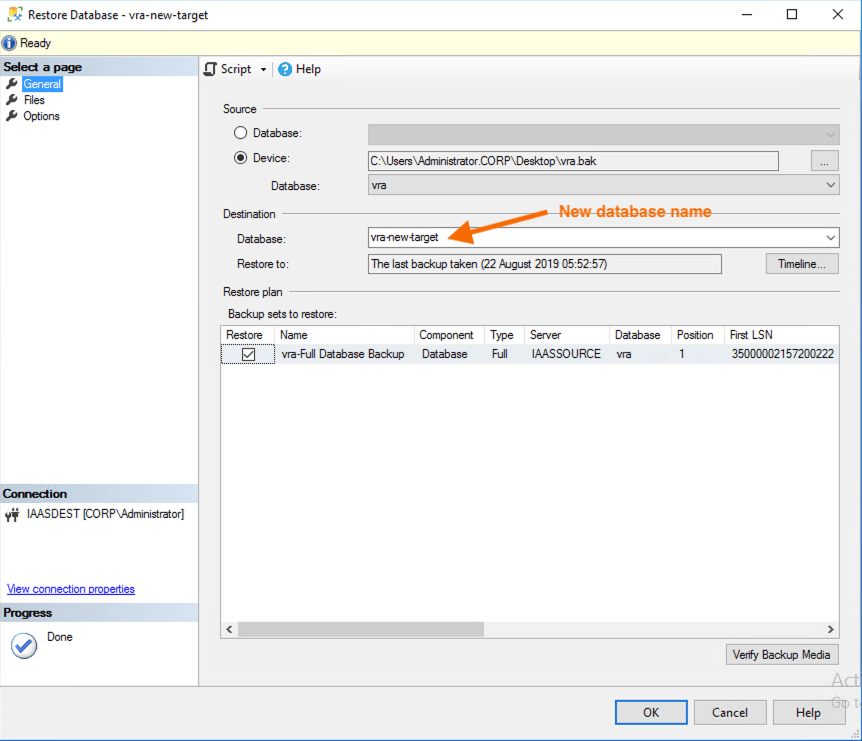Click the Options page wrench icon
This screenshot has height=741, width=862.
pyautogui.click(x=12, y=116)
